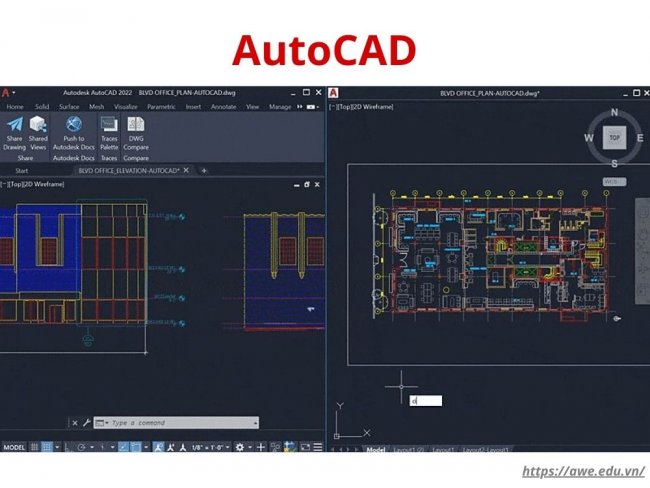
Task: Click the TOP face of the ViewCube
Action: (x=614, y=137)
